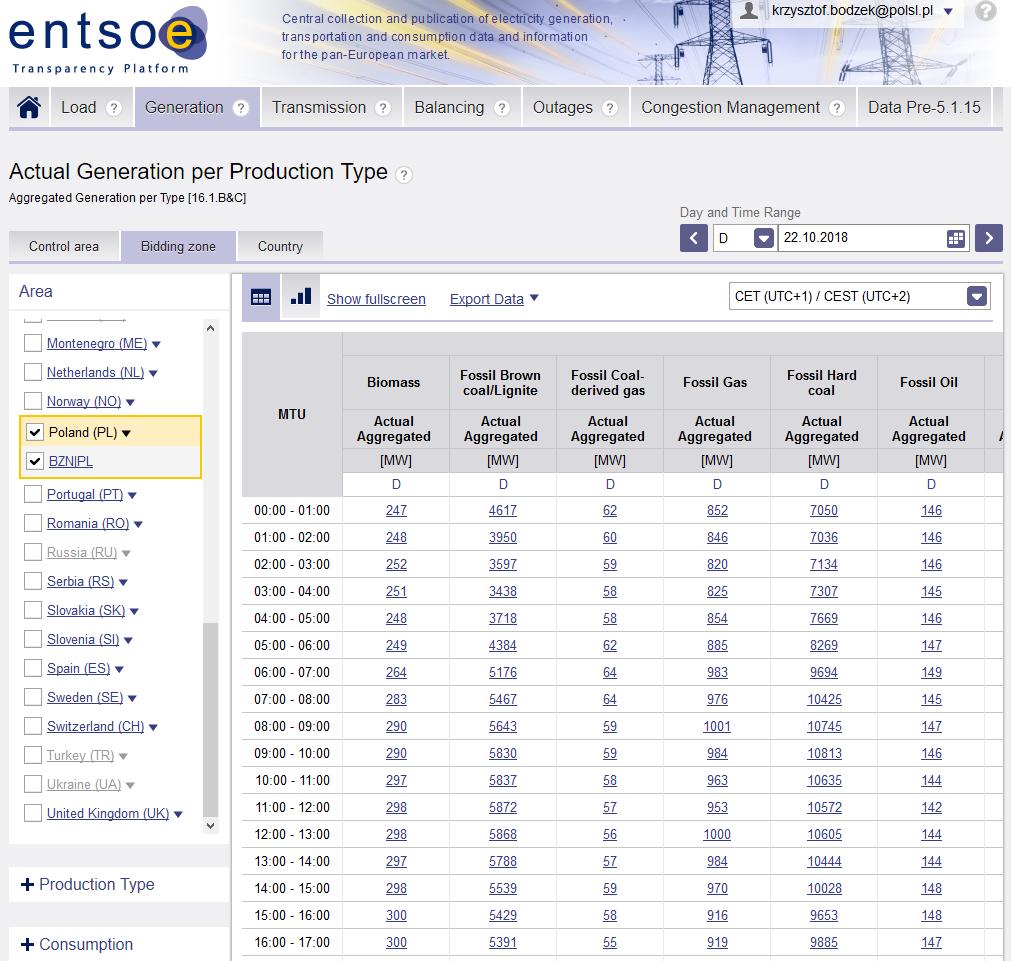Viewport: 1011px width, 961px height.
Task: Open help for the Load menu
Action: coord(113,108)
